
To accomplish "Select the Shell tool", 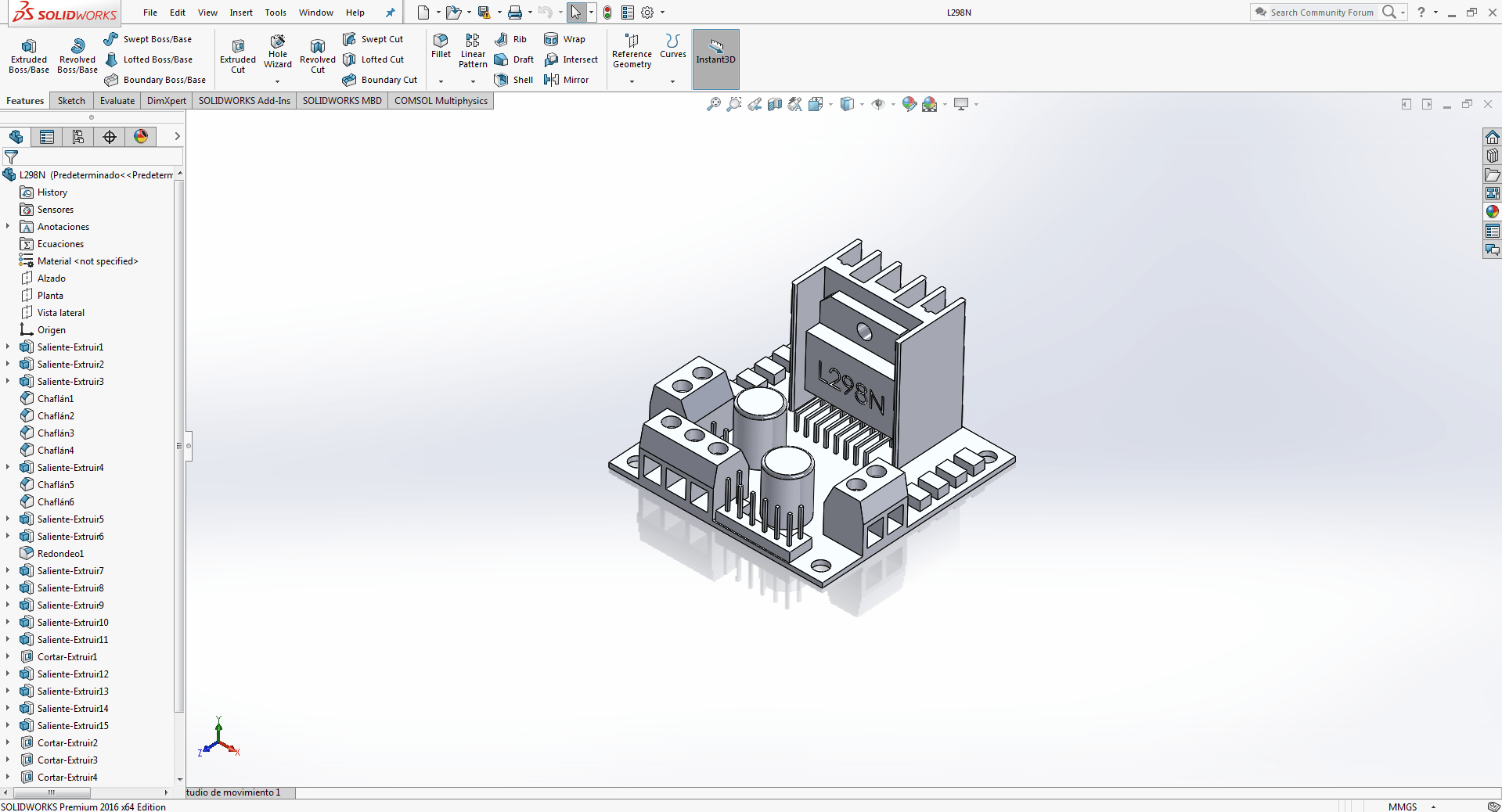I will click(513, 80).
